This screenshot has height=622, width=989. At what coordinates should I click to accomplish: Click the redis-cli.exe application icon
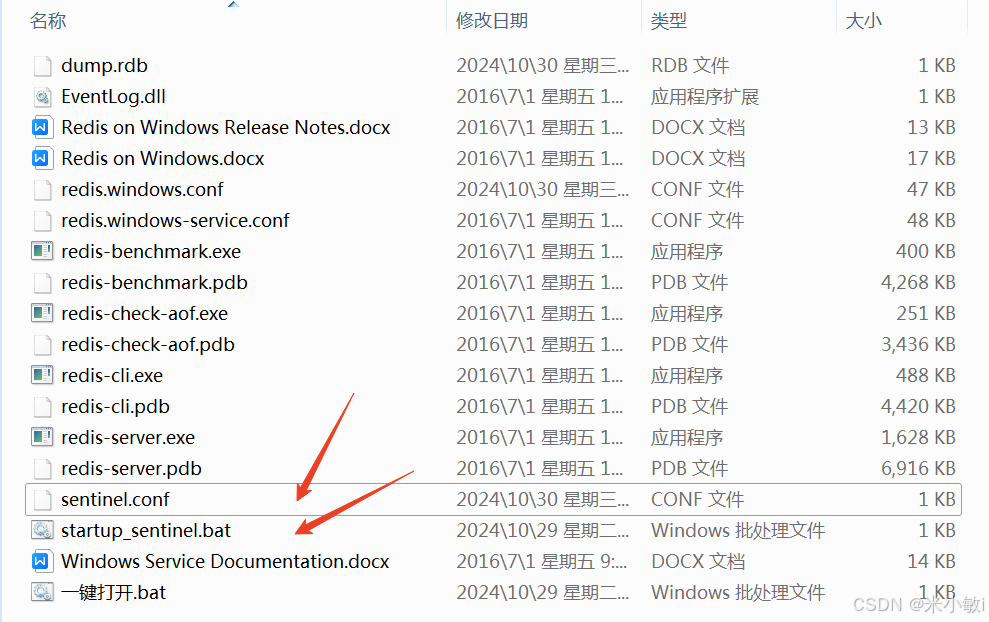coord(42,375)
